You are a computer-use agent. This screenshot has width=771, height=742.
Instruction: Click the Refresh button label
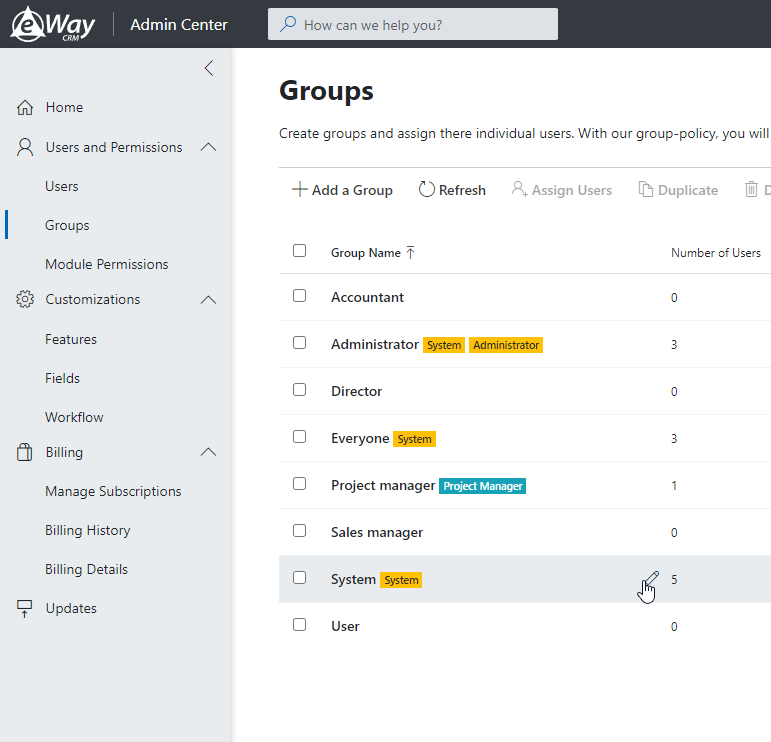(462, 190)
